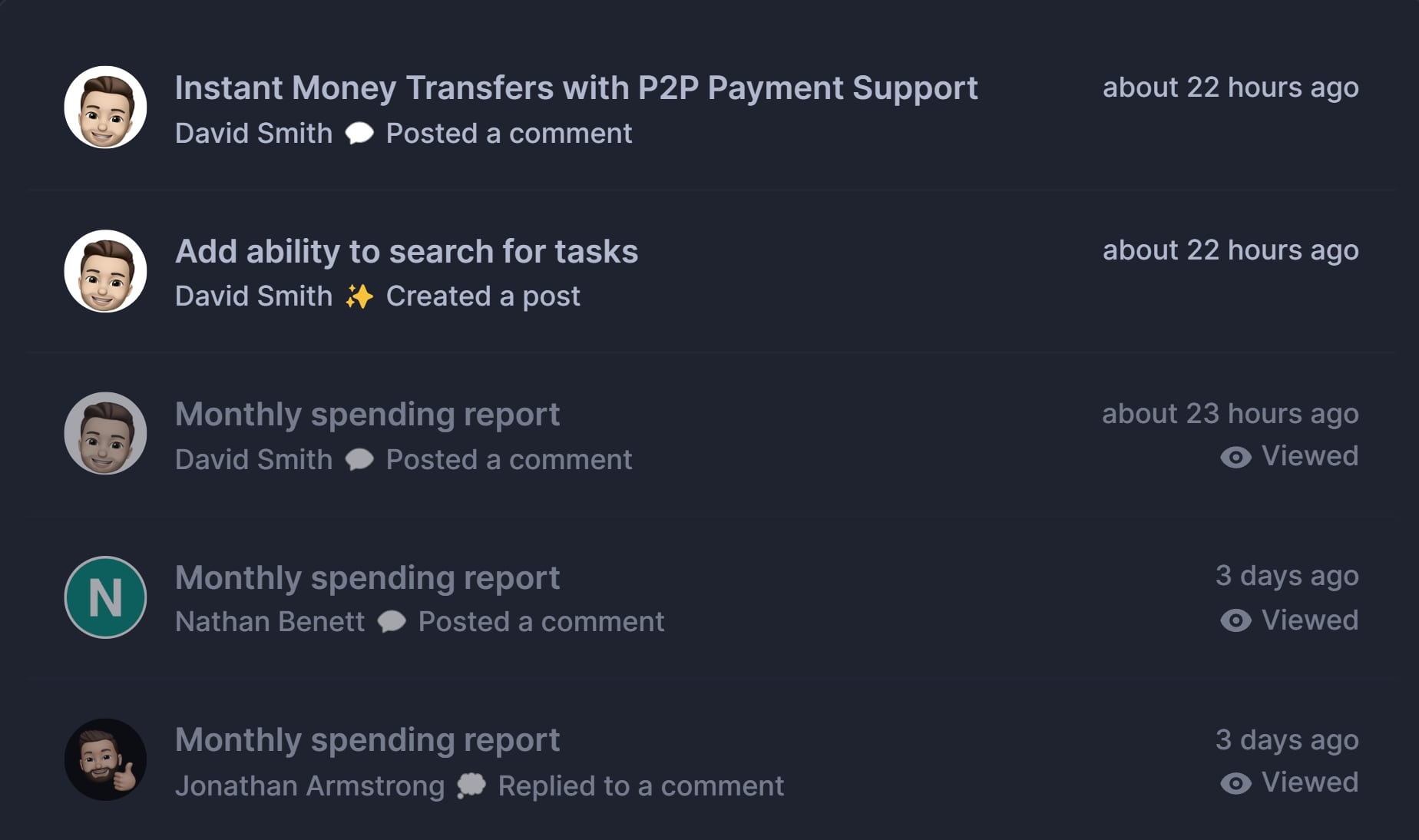Click the Nathan Benett green N avatar
The image size is (1419, 840).
pos(105,597)
